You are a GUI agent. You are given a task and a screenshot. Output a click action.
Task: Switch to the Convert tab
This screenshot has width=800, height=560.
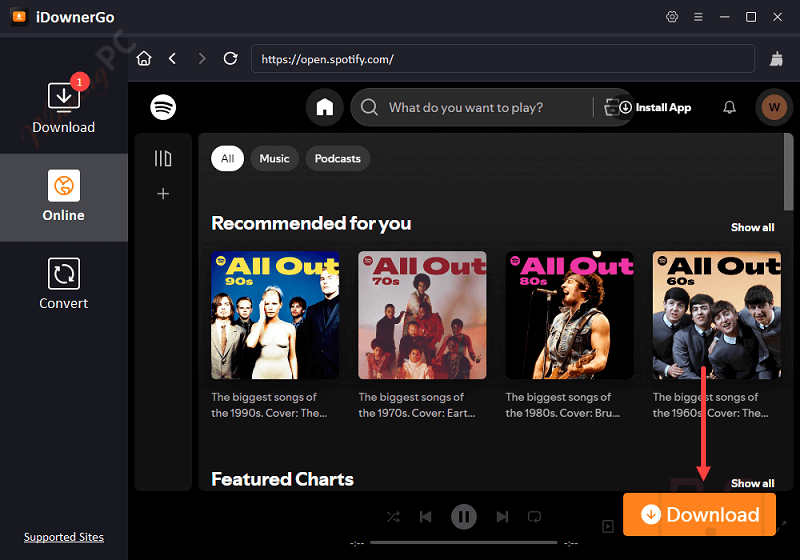(x=64, y=284)
